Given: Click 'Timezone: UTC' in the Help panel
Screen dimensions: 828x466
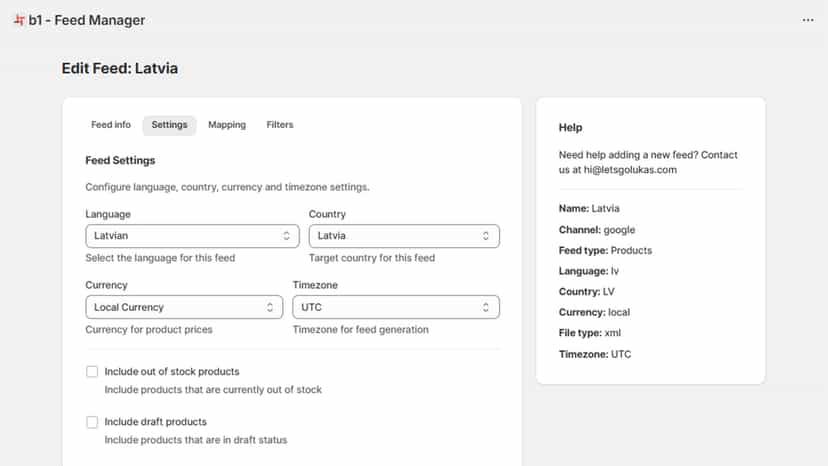Looking at the screenshot, I should point(595,354).
